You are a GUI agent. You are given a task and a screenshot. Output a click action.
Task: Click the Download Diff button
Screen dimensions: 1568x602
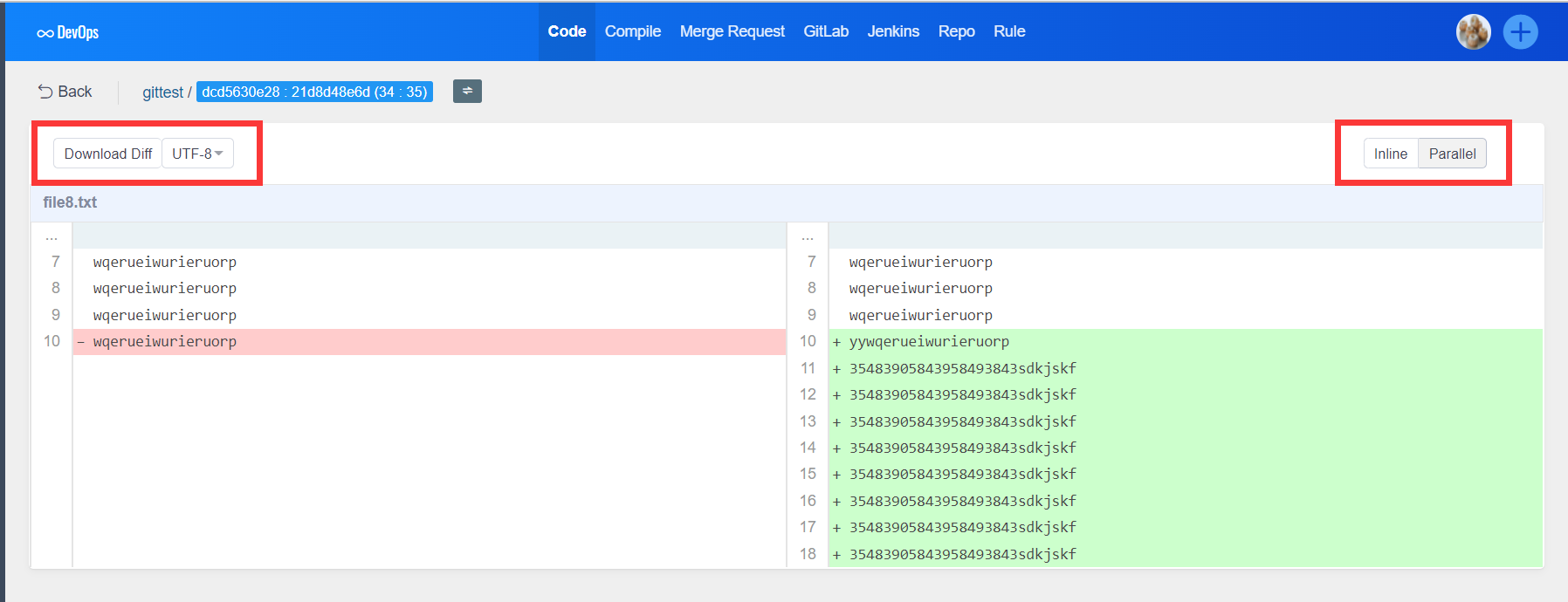(107, 154)
